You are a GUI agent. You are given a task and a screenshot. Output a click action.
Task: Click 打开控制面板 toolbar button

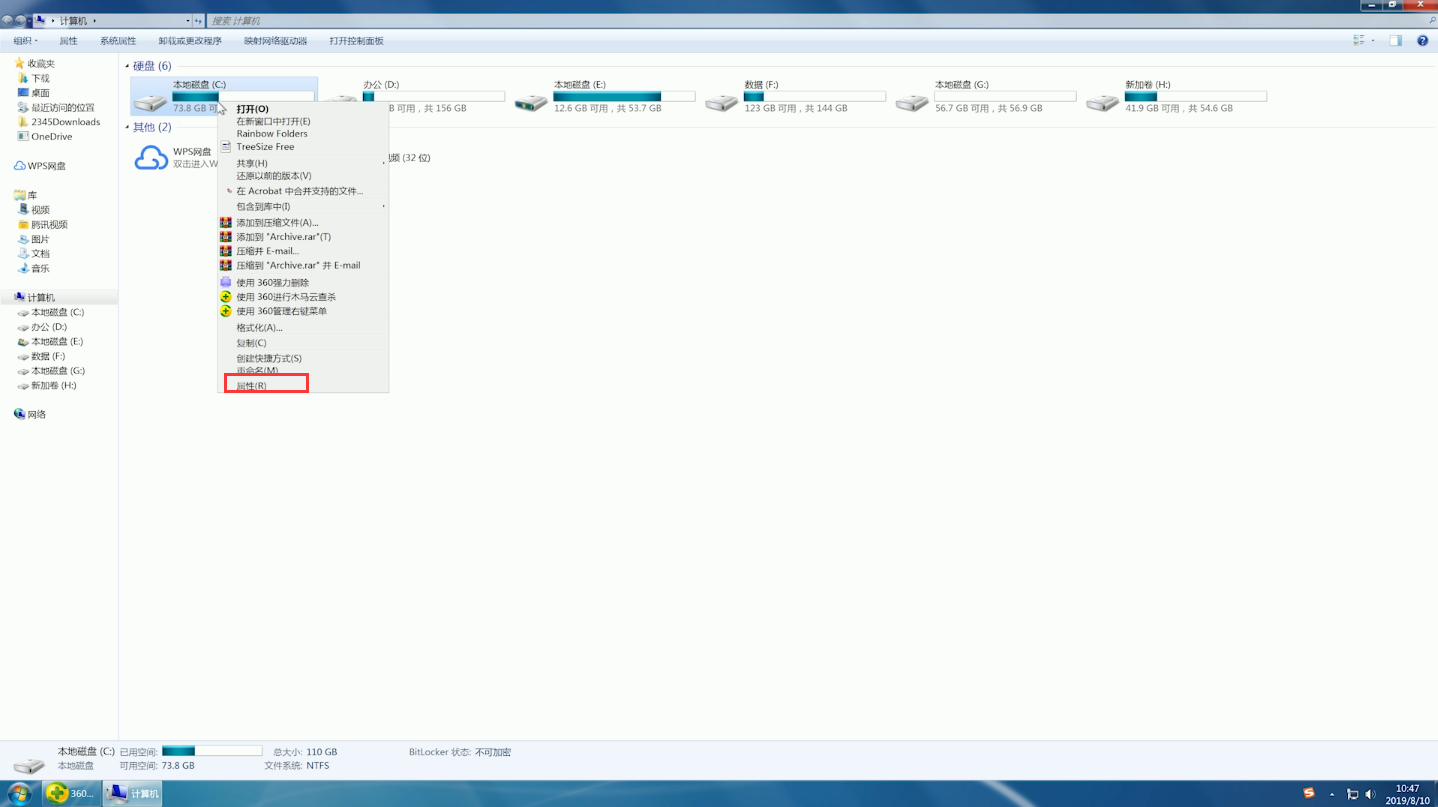tap(356, 41)
